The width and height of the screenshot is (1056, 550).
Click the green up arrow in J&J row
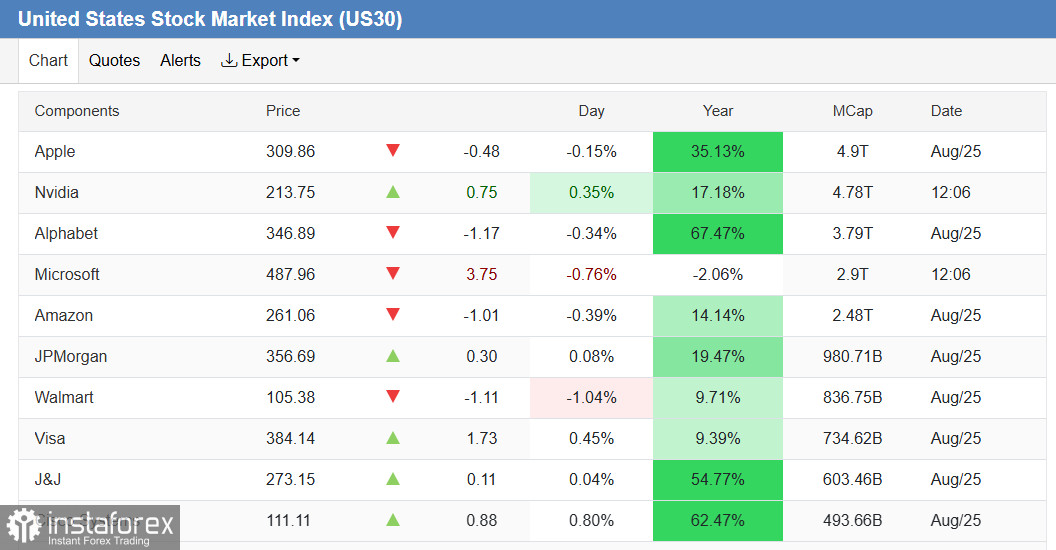pos(393,479)
